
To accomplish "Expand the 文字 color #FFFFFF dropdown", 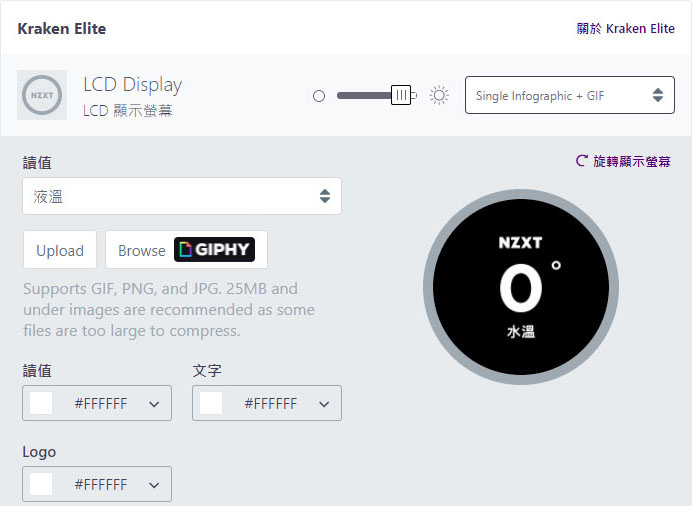I will [x=267, y=403].
